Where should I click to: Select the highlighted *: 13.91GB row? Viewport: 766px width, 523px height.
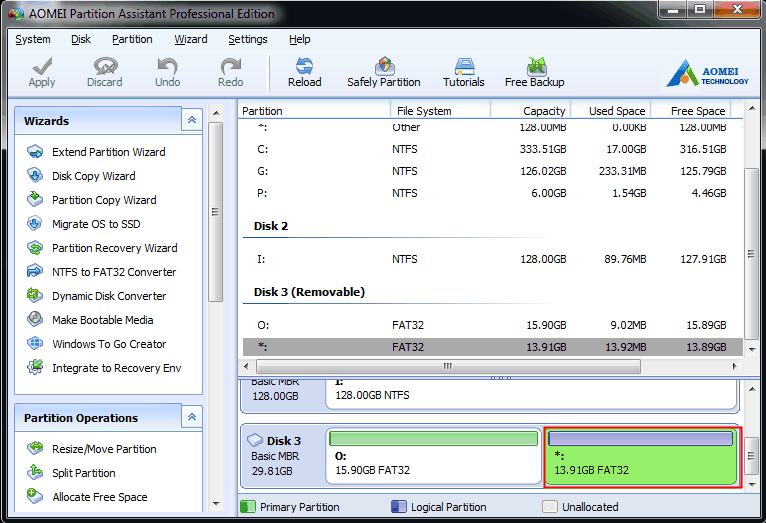tap(492, 347)
